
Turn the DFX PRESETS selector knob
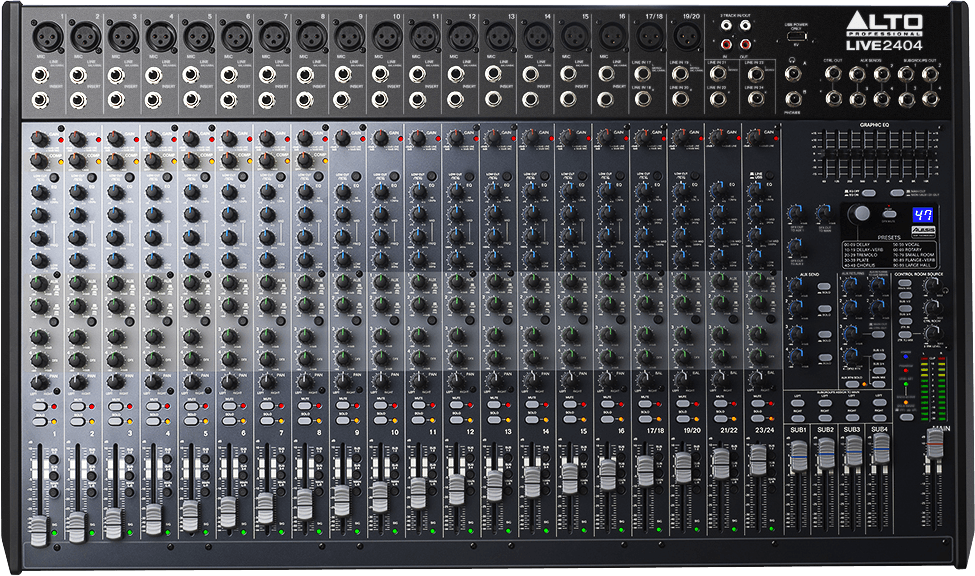pyautogui.click(x=859, y=214)
